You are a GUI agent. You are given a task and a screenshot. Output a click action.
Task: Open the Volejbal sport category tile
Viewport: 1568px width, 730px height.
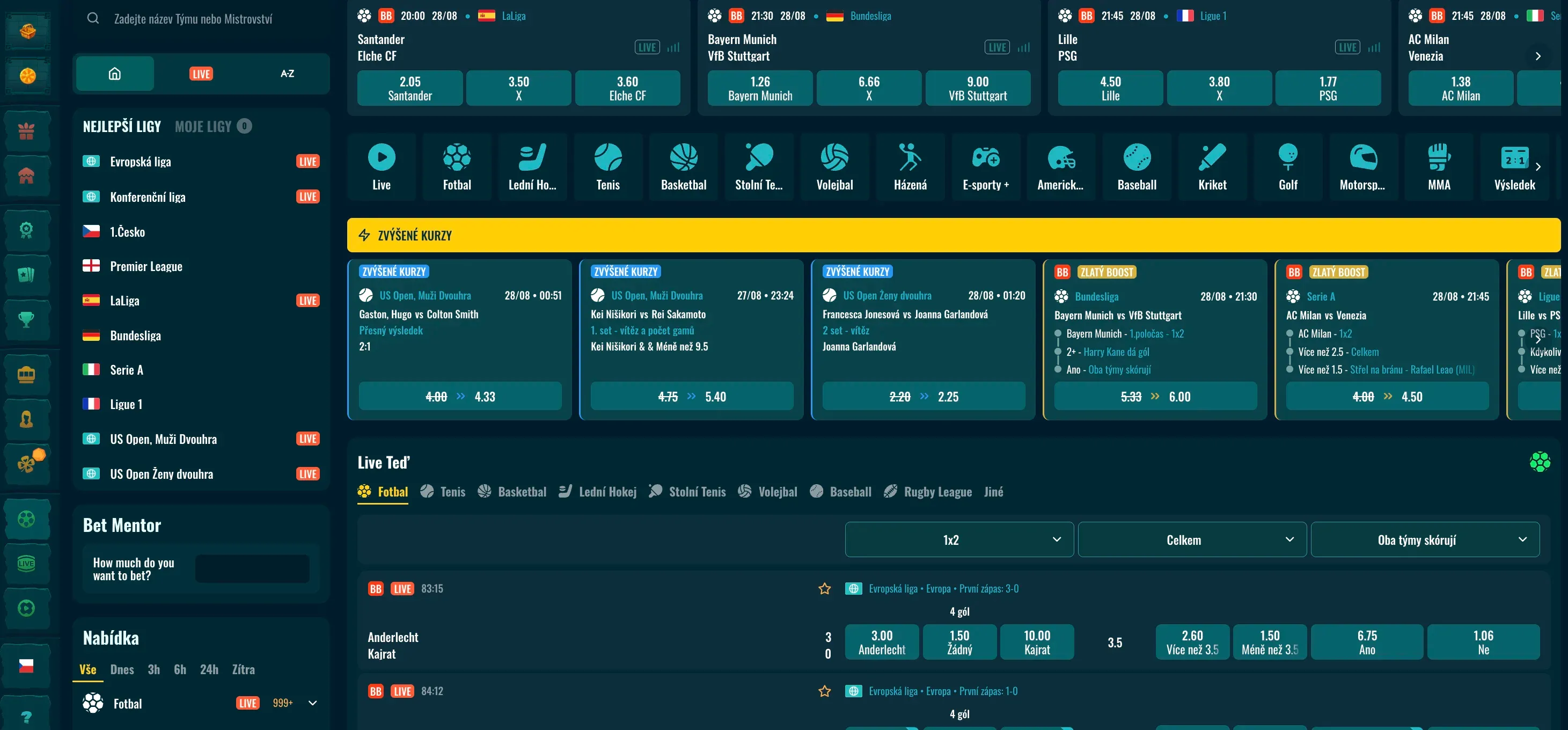[834, 167]
